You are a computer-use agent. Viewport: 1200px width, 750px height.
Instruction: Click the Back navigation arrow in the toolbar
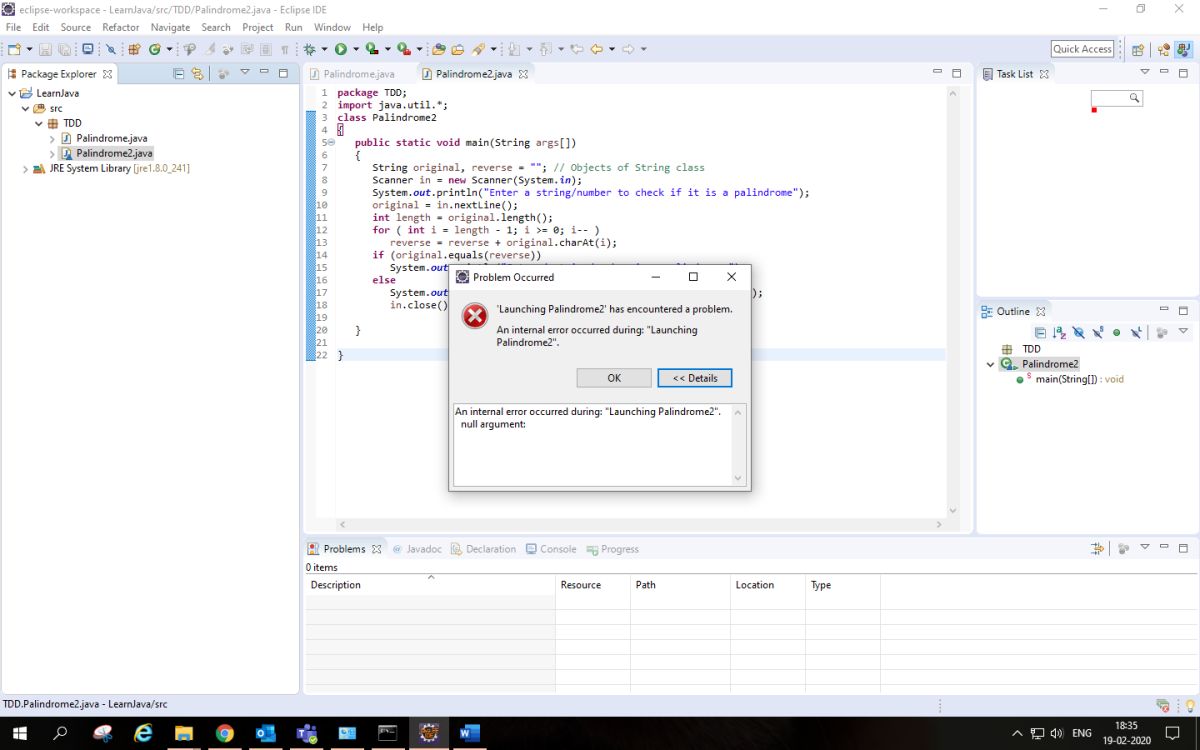point(597,49)
